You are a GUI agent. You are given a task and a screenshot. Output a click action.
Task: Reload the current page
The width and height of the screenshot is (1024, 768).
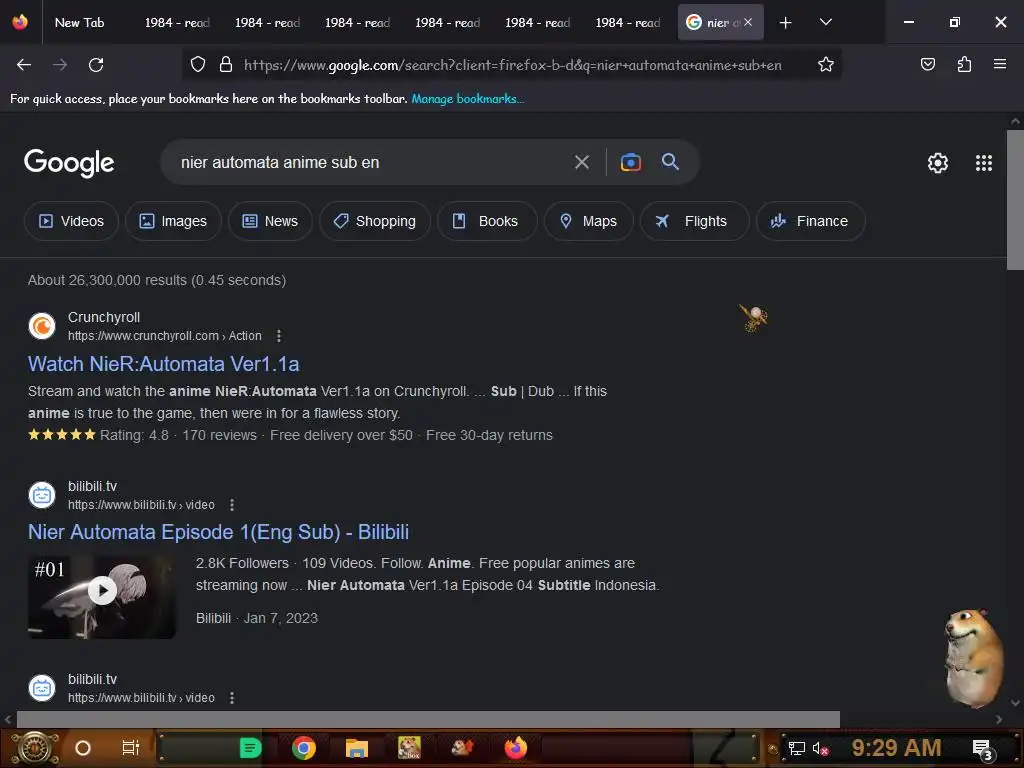coord(96,65)
